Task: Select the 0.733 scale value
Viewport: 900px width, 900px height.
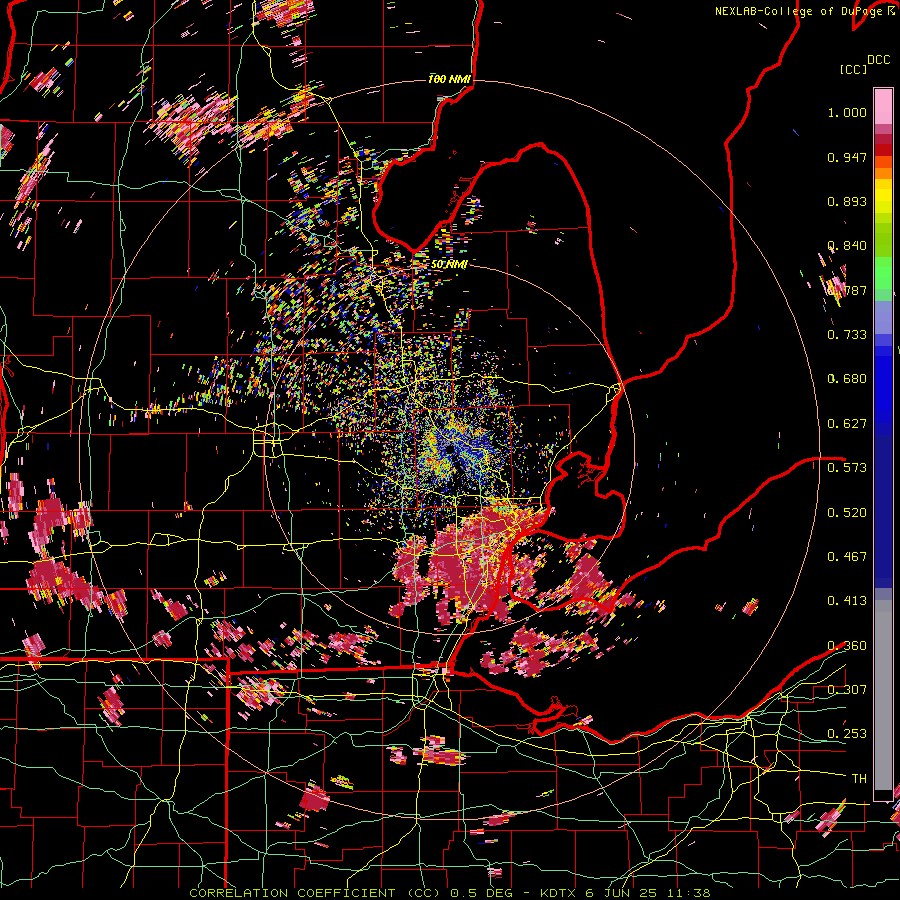Action: point(847,335)
